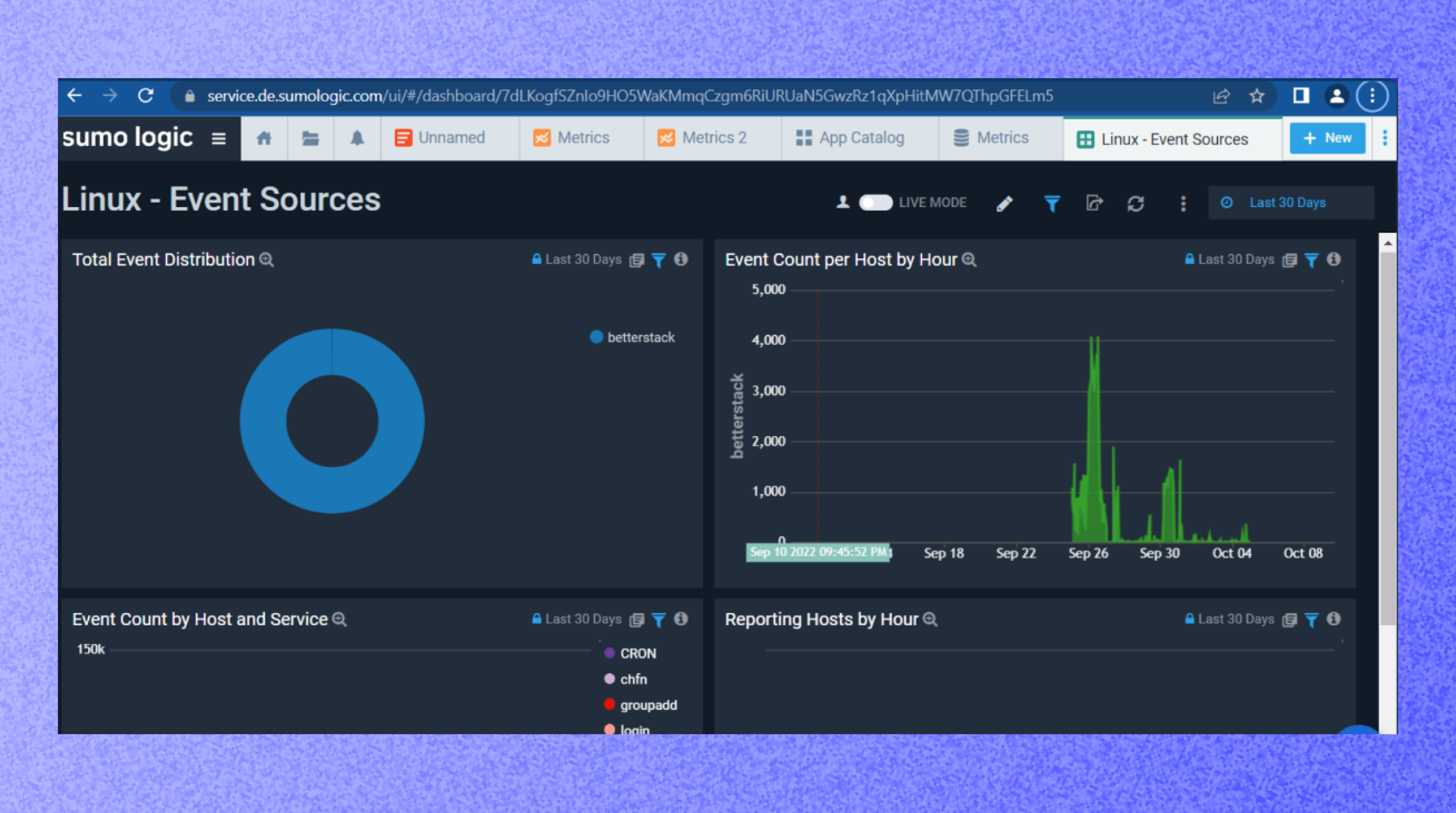Image resolution: width=1456 pixels, height=813 pixels.
Task: Open the Last 30 Days time range dropdown
Action: (x=1287, y=203)
